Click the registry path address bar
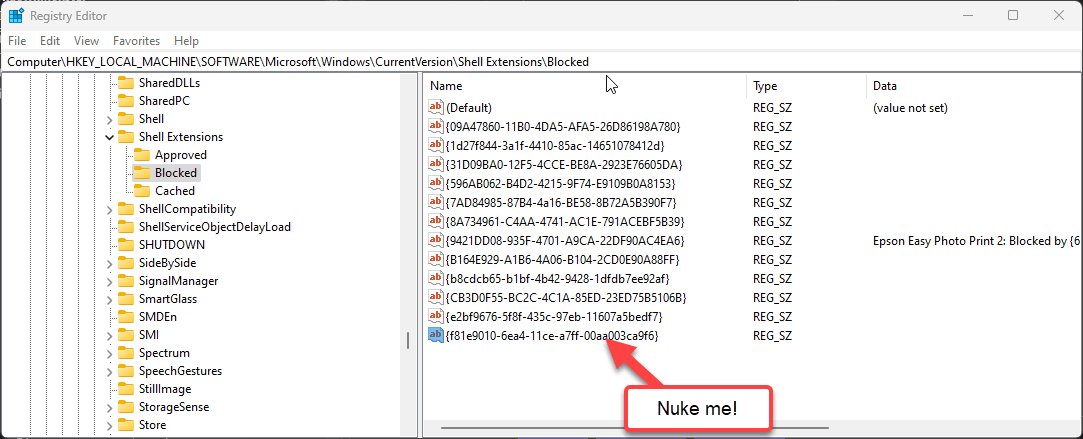1083x439 pixels. coord(542,61)
